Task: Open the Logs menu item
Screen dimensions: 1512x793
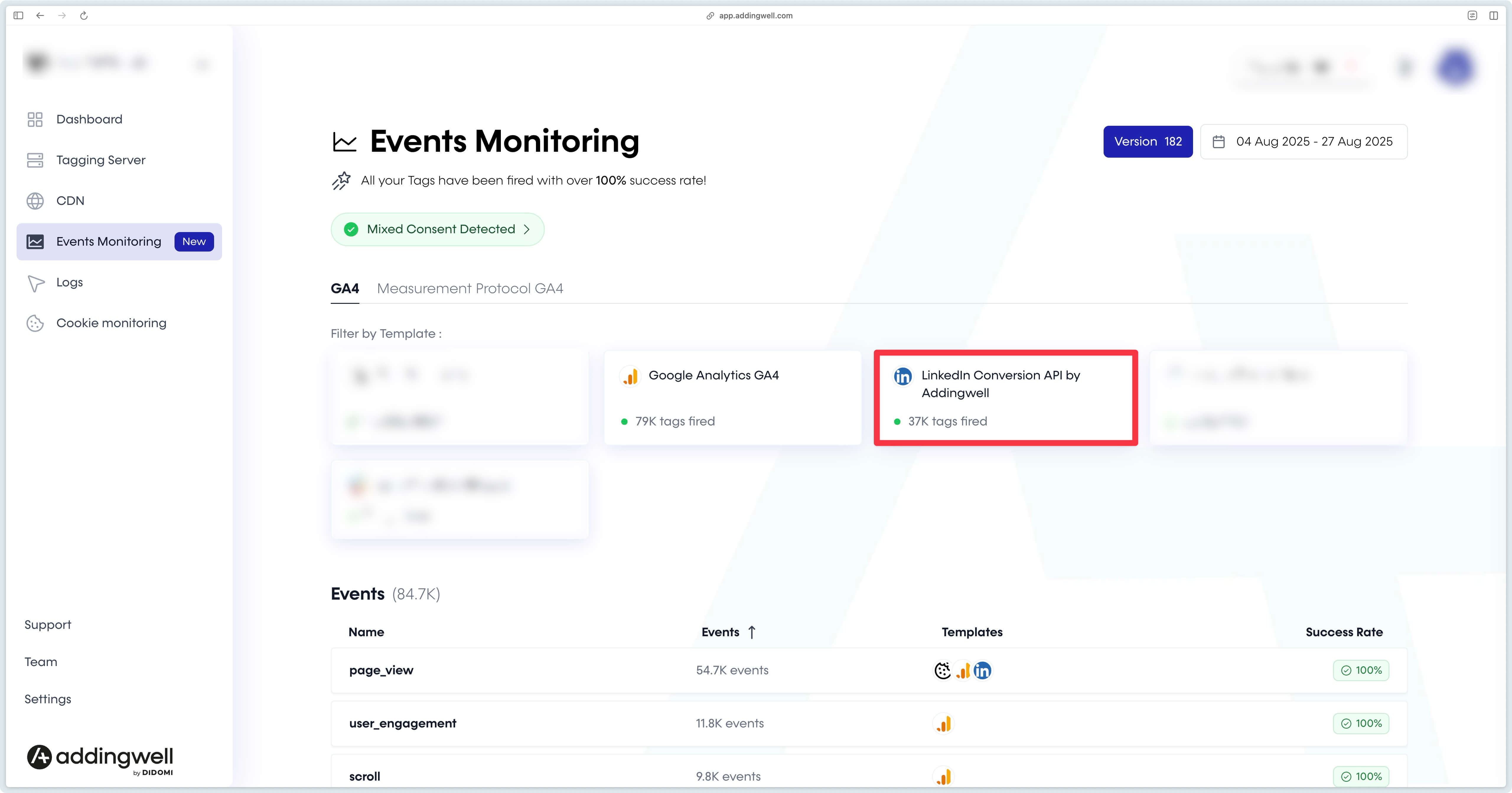Action: point(69,283)
